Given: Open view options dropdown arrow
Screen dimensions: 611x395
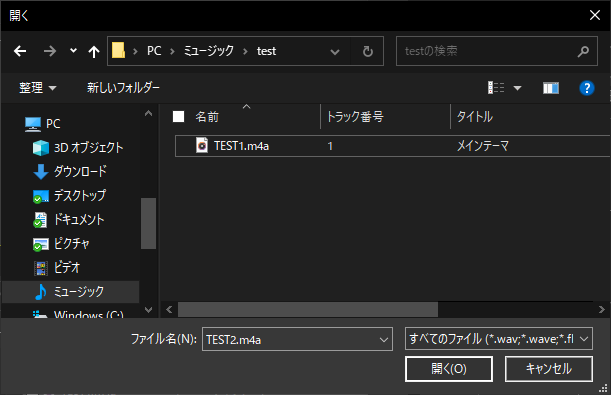Looking at the screenshot, I should pos(517,88).
